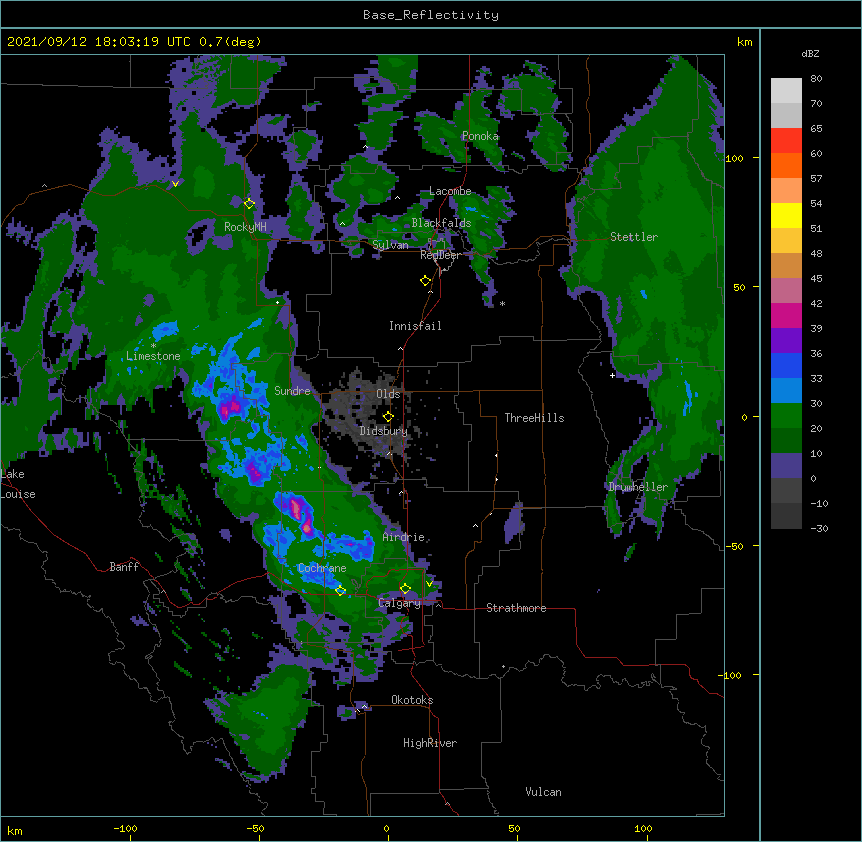This screenshot has width=862, height=842.
Task: Click the Sylvan label
Action: point(390,245)
